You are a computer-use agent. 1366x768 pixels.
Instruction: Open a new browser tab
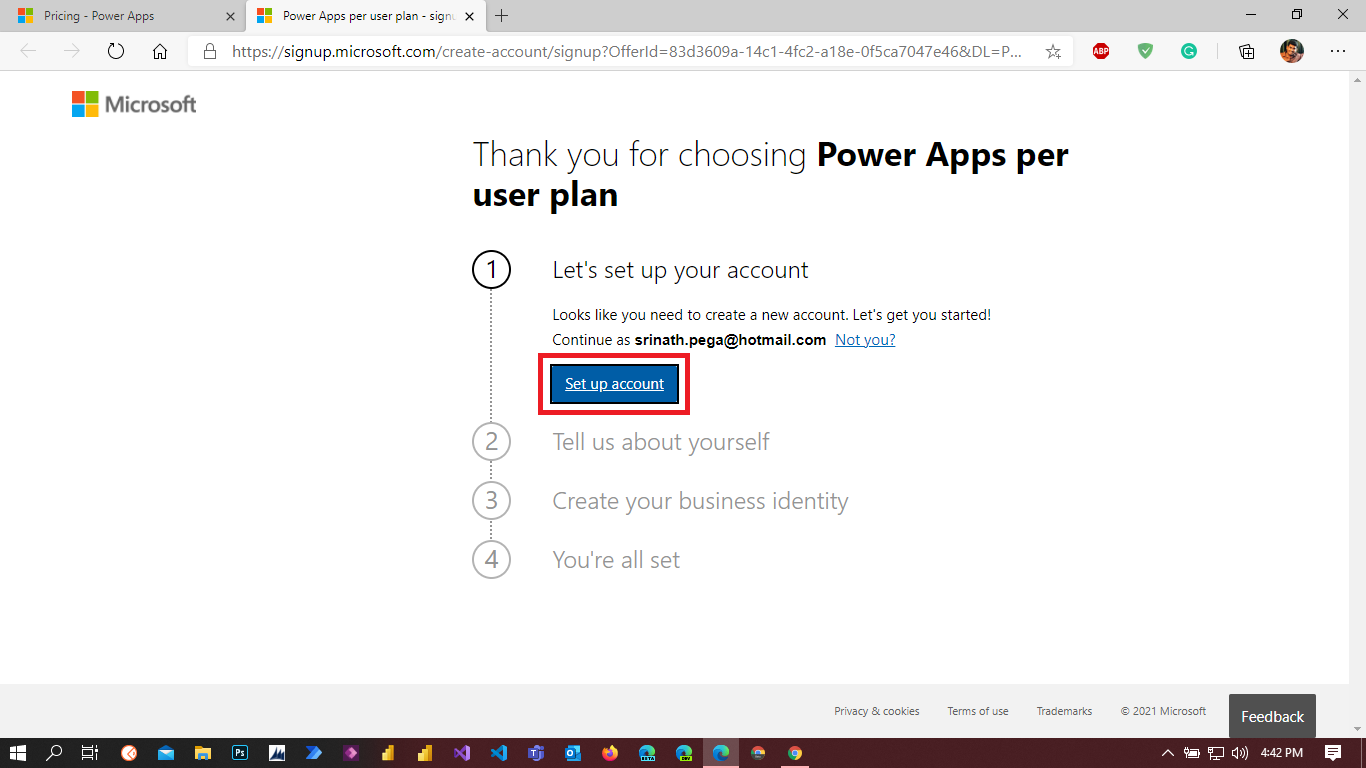pyautogui.click(x=502, y=16)
